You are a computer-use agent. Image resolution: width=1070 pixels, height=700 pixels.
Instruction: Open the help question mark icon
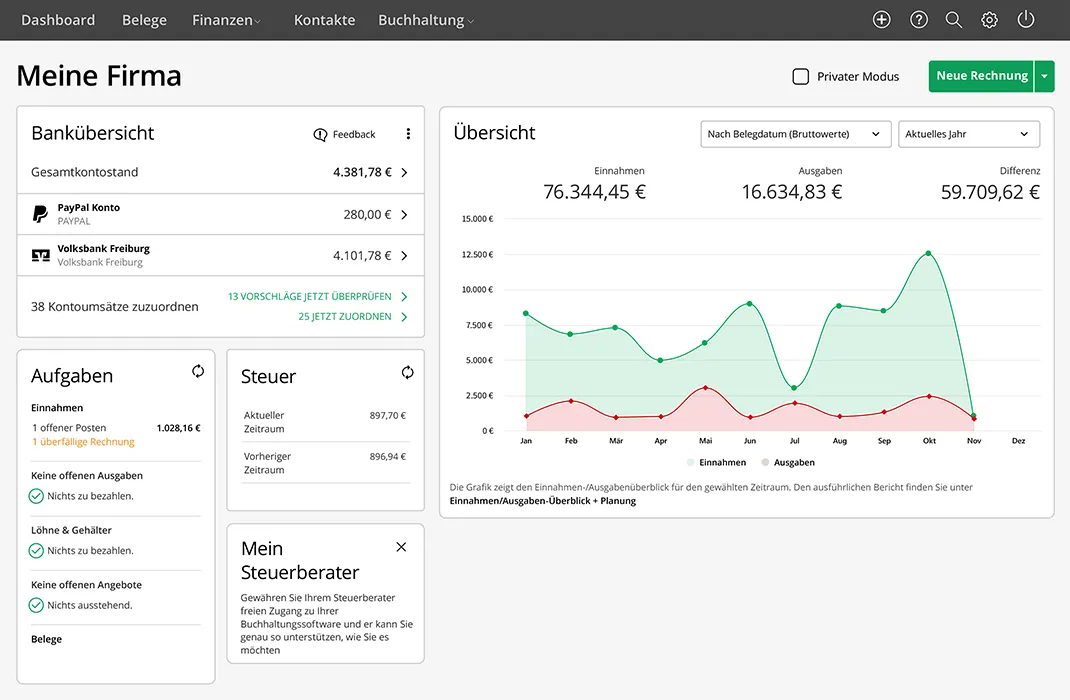[x=918, y=20]
